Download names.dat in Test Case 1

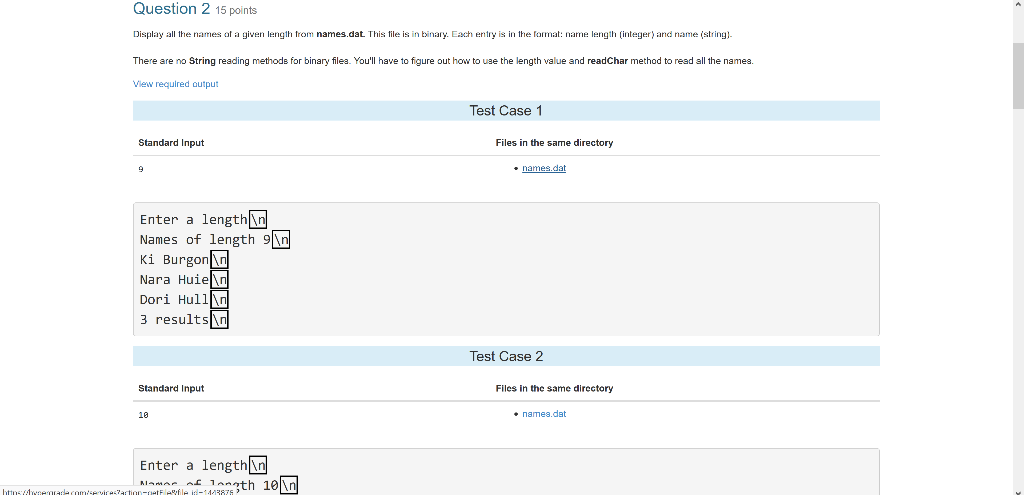click(544, 168)
